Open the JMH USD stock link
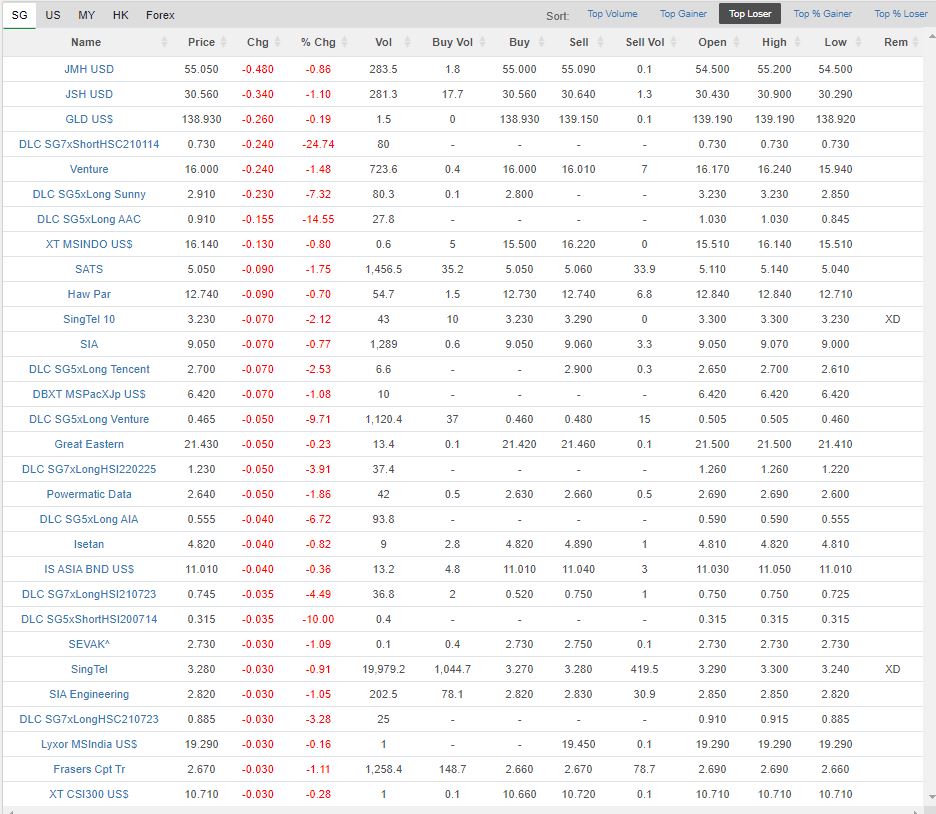 click(x=89, y=69)
